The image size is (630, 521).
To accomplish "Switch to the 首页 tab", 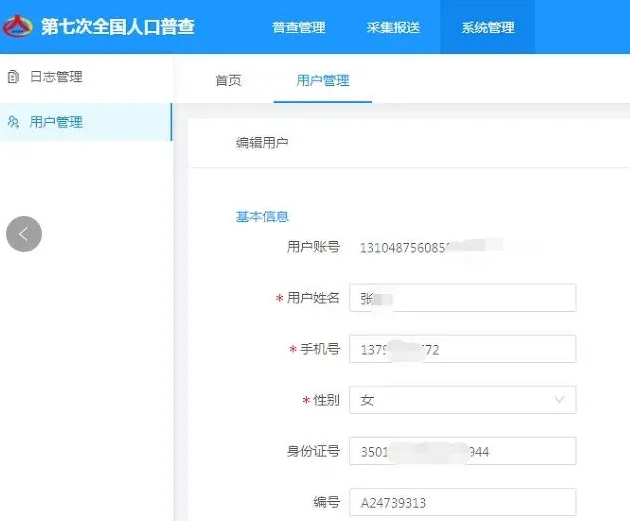I will click(228, 80).
